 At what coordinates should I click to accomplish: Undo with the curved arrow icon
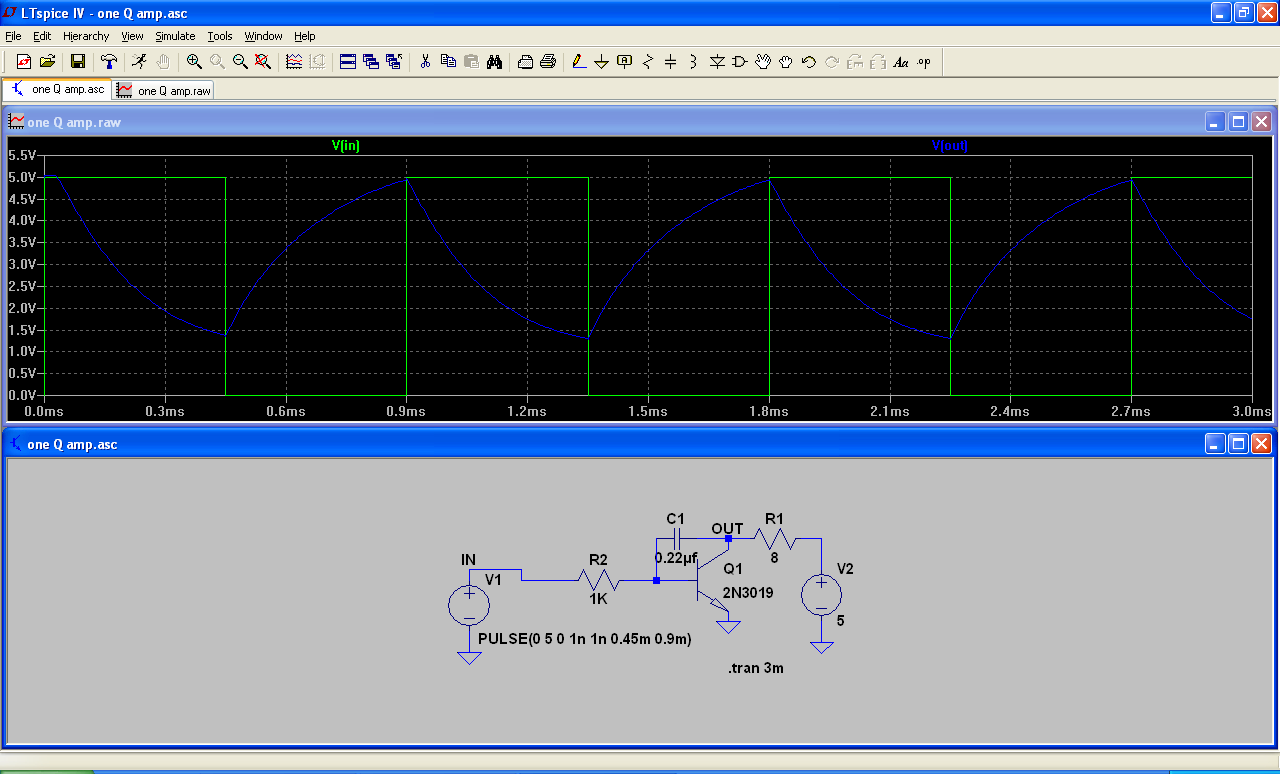pyautogui.click(x=809, y=62)
